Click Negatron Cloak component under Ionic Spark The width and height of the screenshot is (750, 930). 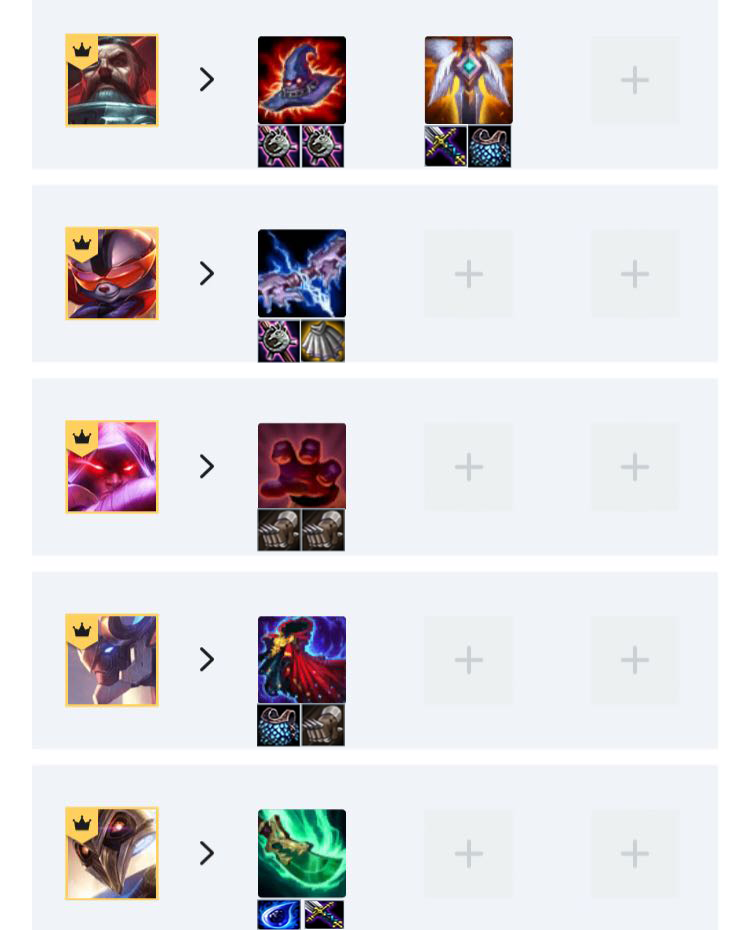pos(323,341)
